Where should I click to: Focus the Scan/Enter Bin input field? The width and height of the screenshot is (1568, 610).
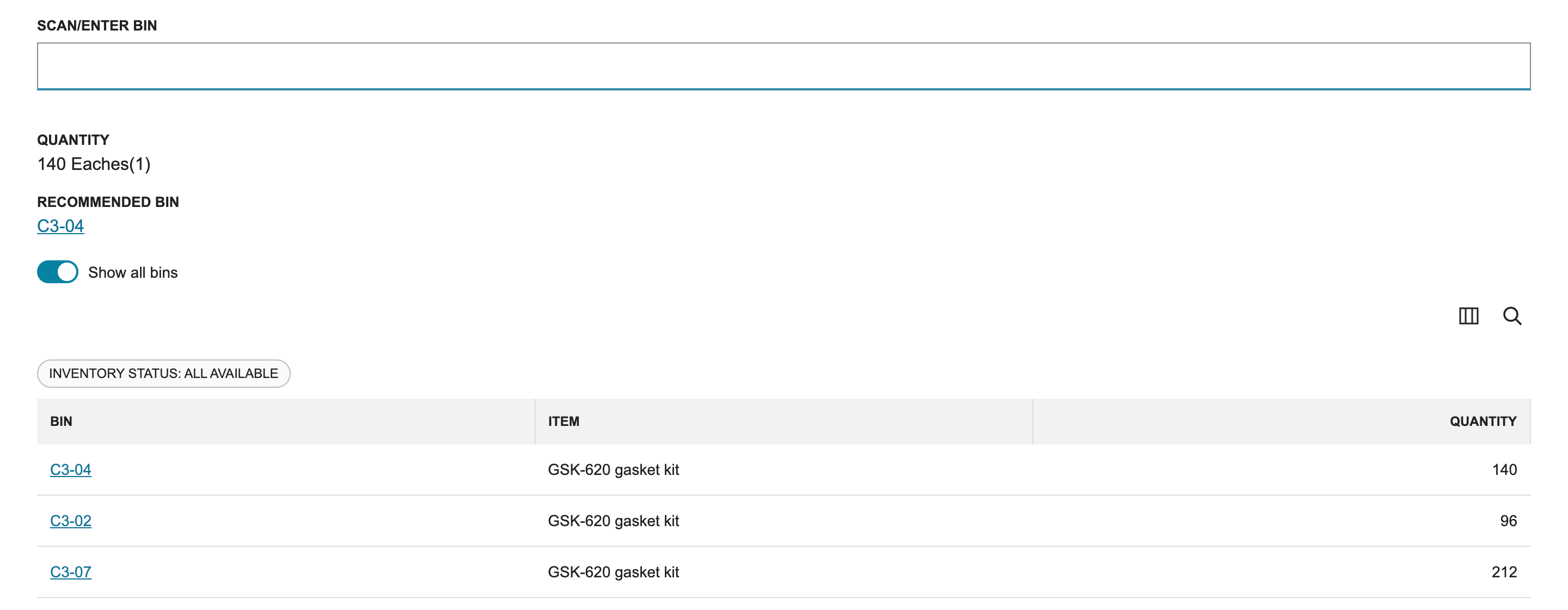[x=783, y=66]
